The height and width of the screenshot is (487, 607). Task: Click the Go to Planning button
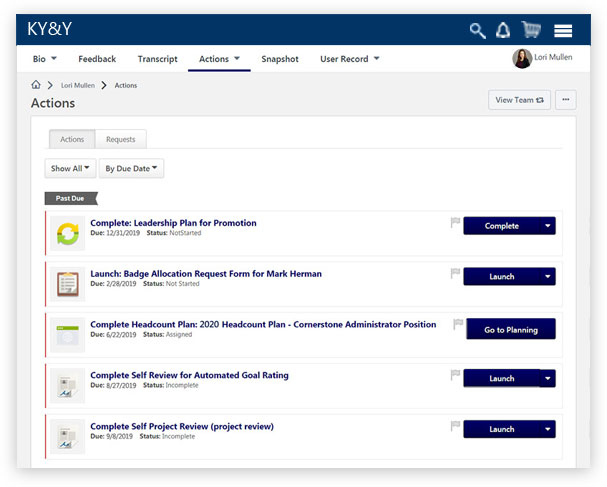(x=511, y=329)
